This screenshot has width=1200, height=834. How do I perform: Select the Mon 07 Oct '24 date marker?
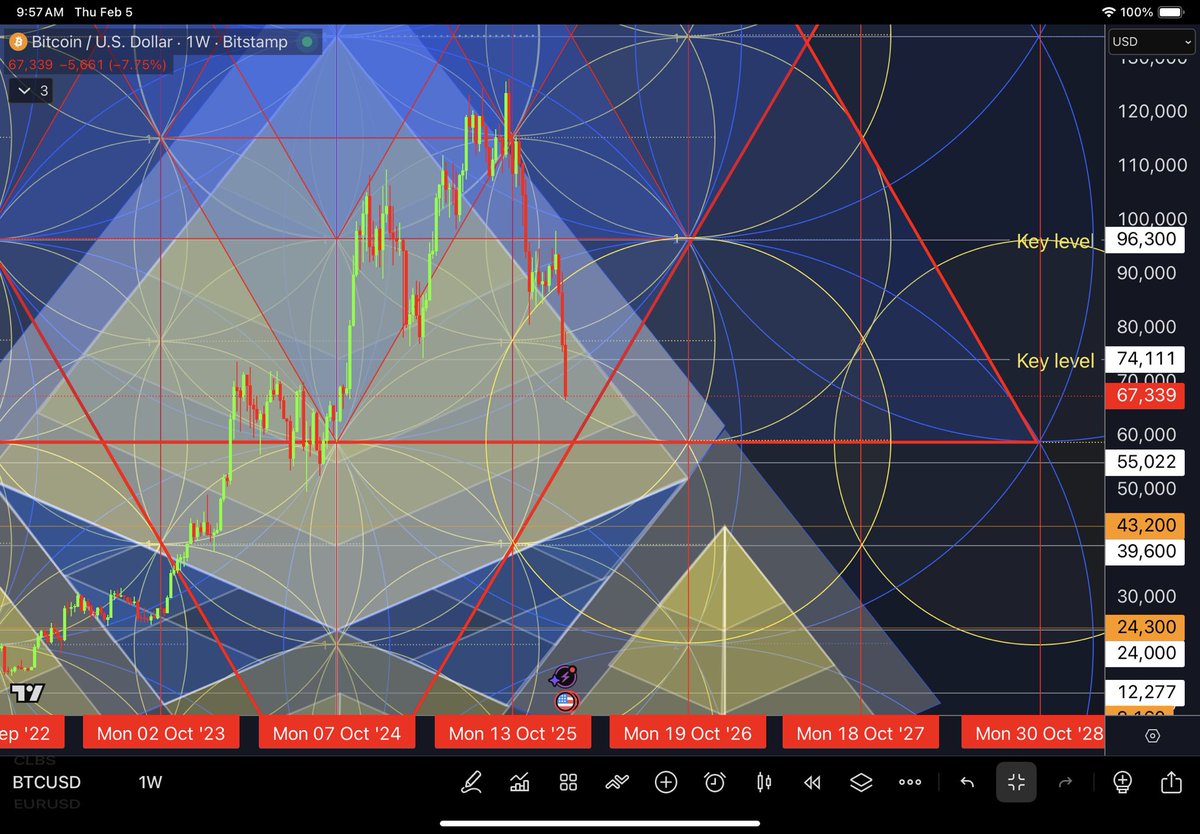[x=336, y=733]
